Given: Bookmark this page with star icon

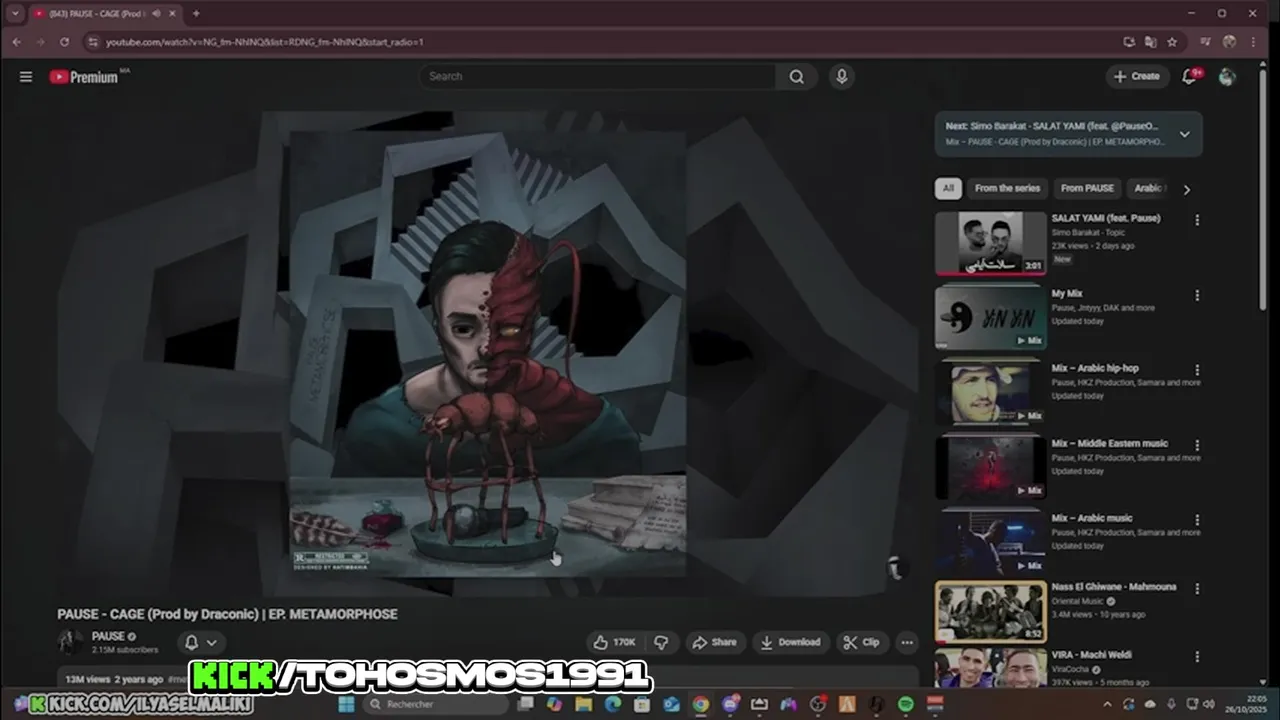Looking at the screenshot, I should tap(1172, 42).
